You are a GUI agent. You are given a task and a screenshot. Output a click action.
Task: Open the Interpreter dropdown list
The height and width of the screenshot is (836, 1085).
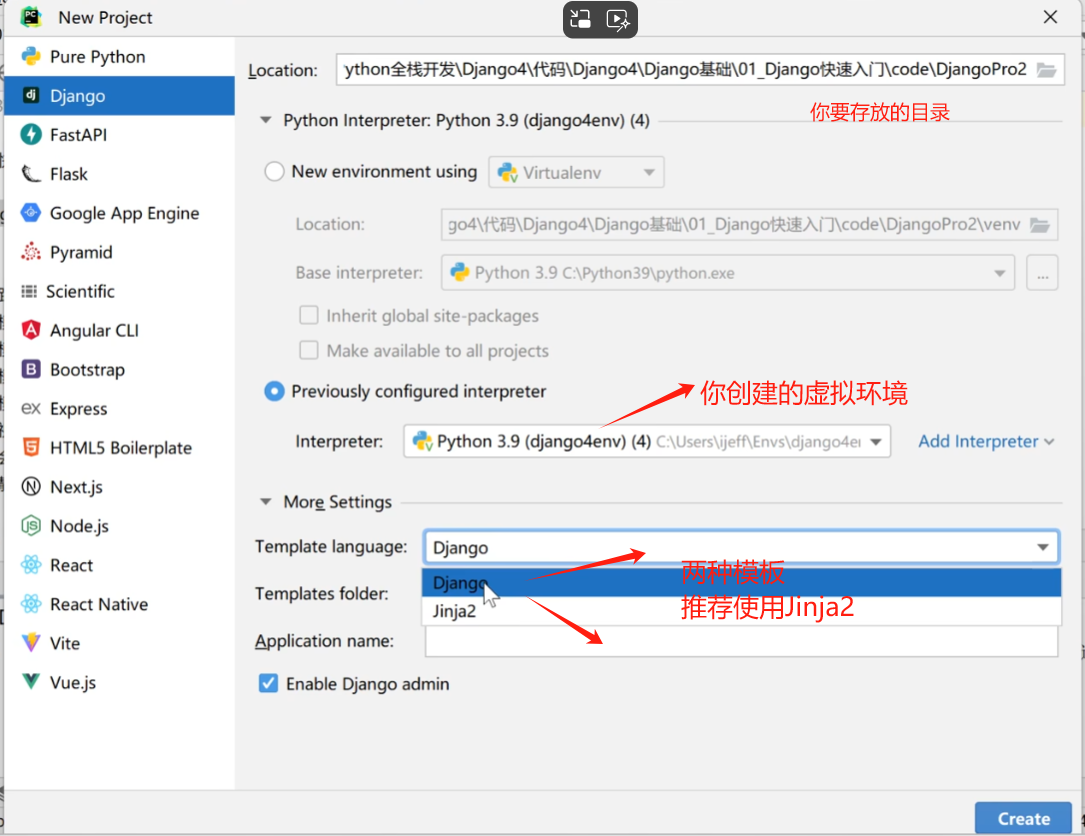pos(876,441)
